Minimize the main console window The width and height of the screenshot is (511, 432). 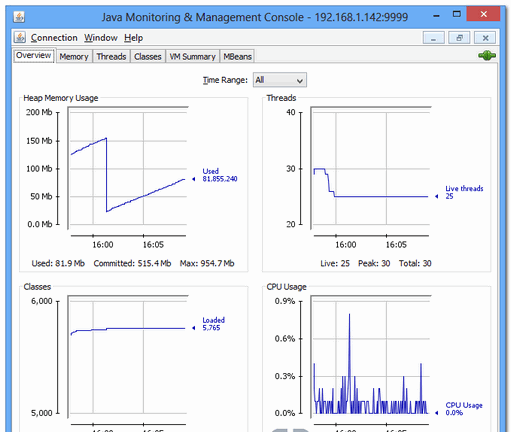(x=436, y=15)
